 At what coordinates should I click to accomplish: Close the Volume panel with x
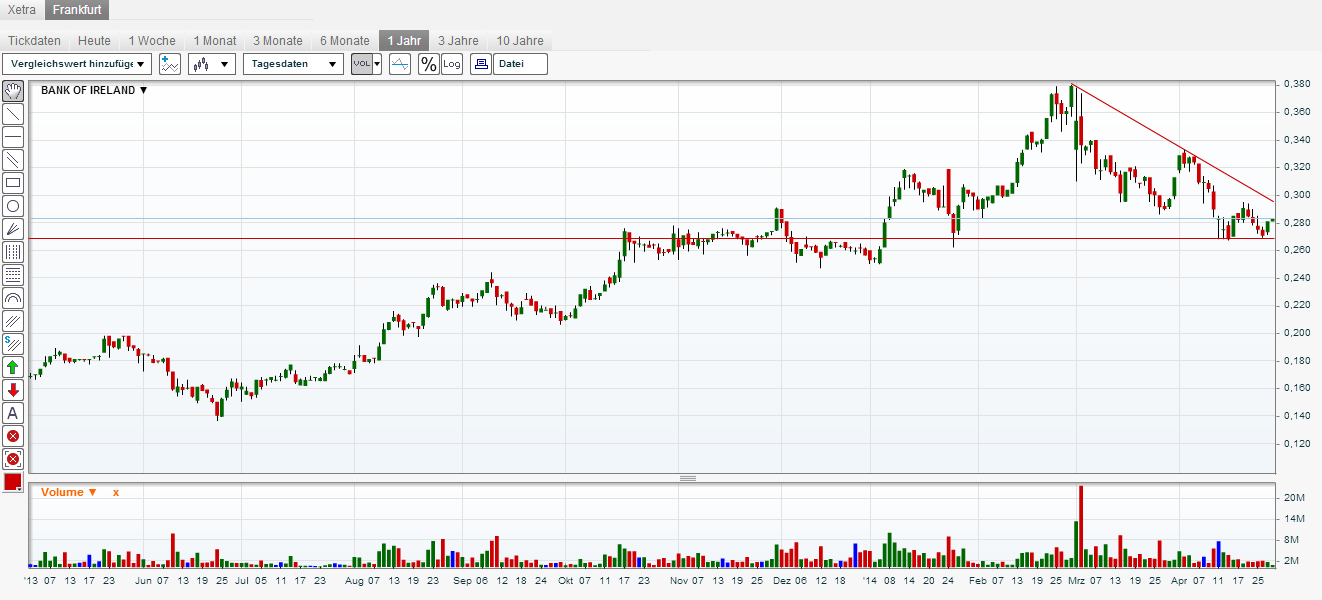click(x=115, y=492)
